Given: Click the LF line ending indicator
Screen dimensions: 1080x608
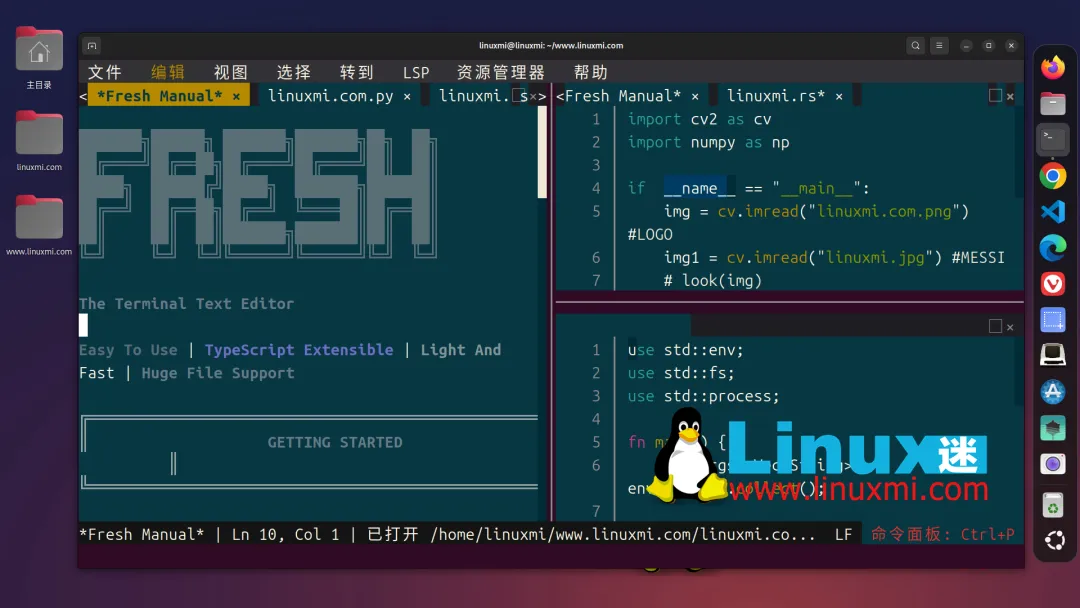Looking at the screenshot, I should coord(844,534).
